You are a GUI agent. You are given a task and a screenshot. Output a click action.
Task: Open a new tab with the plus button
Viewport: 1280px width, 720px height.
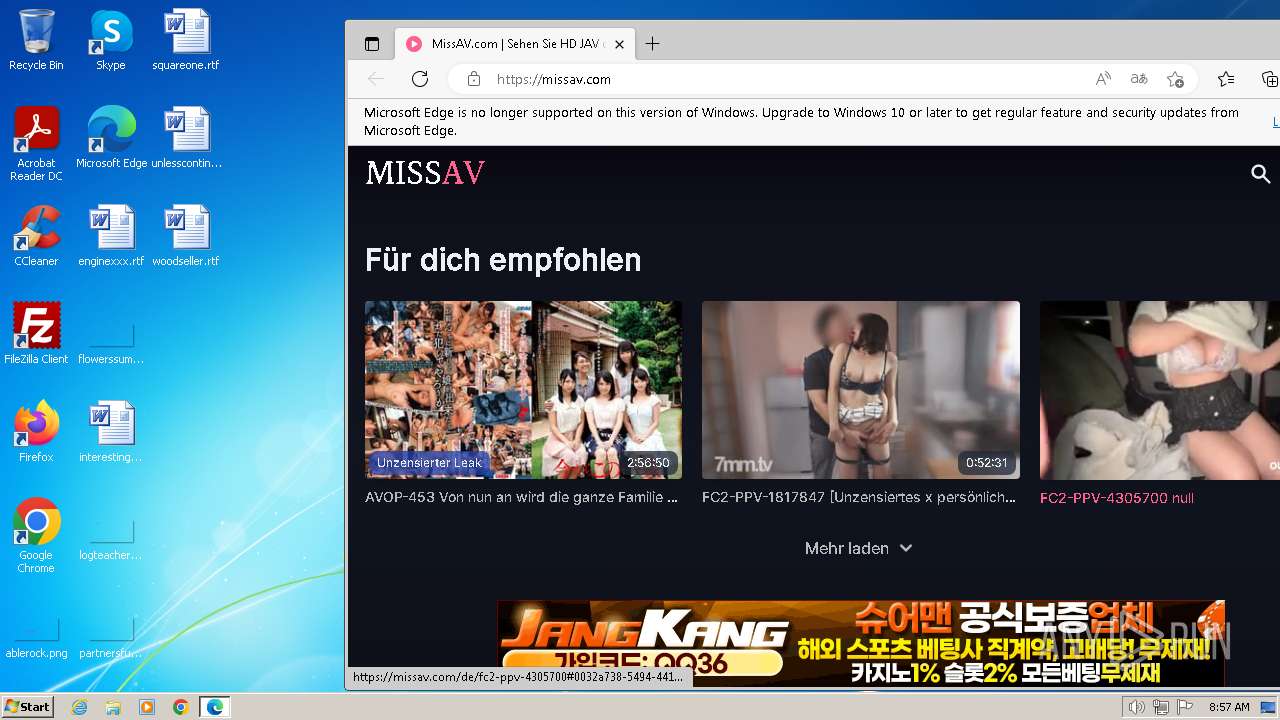tap(652, 44)
